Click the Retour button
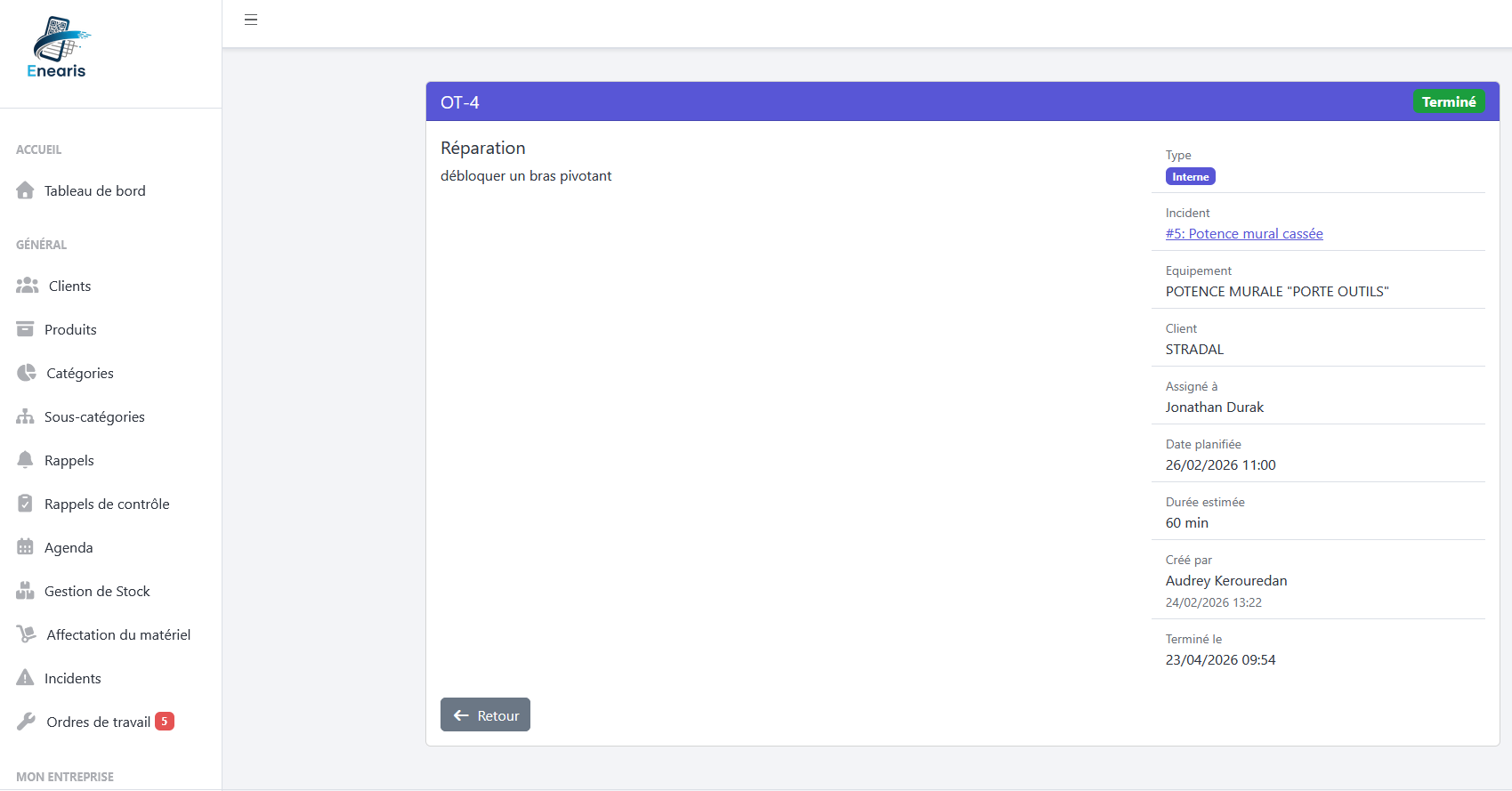This screenshot has width=1512, height=791. (485, 715)
